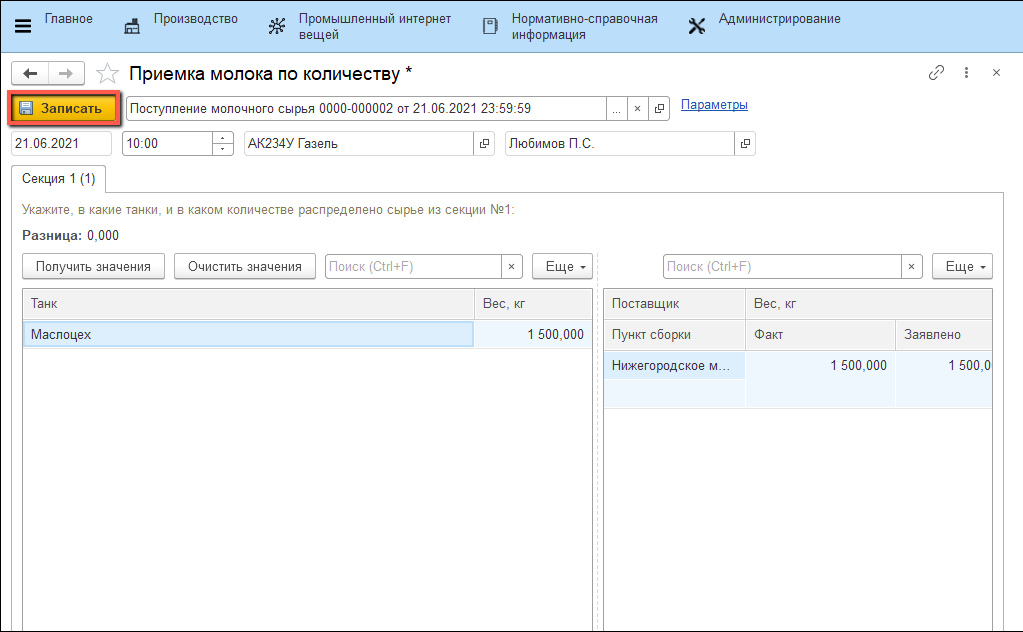Open the main hamburger menu
Screen dimensions: 1023x632
22,26
